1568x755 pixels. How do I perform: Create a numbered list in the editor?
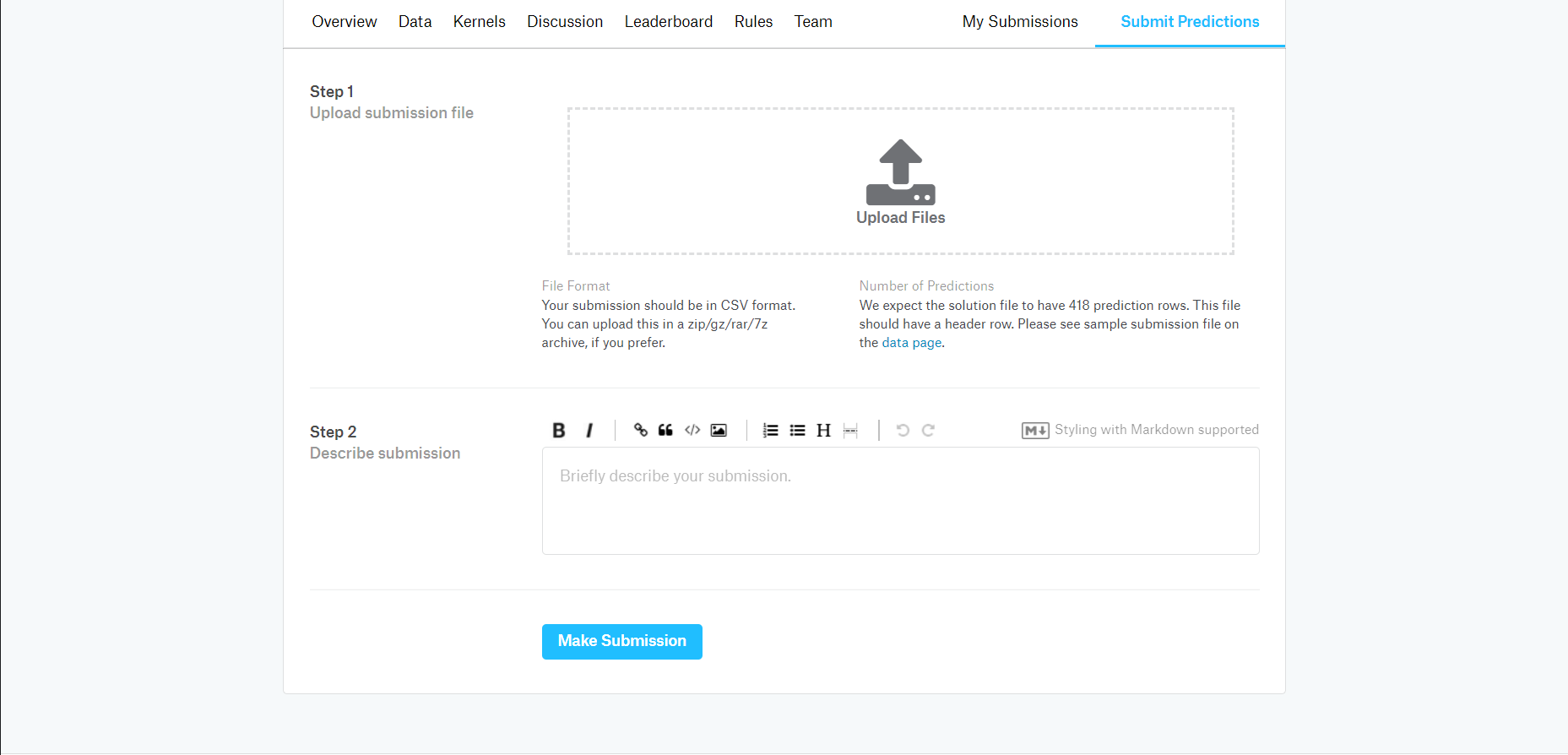770,430
